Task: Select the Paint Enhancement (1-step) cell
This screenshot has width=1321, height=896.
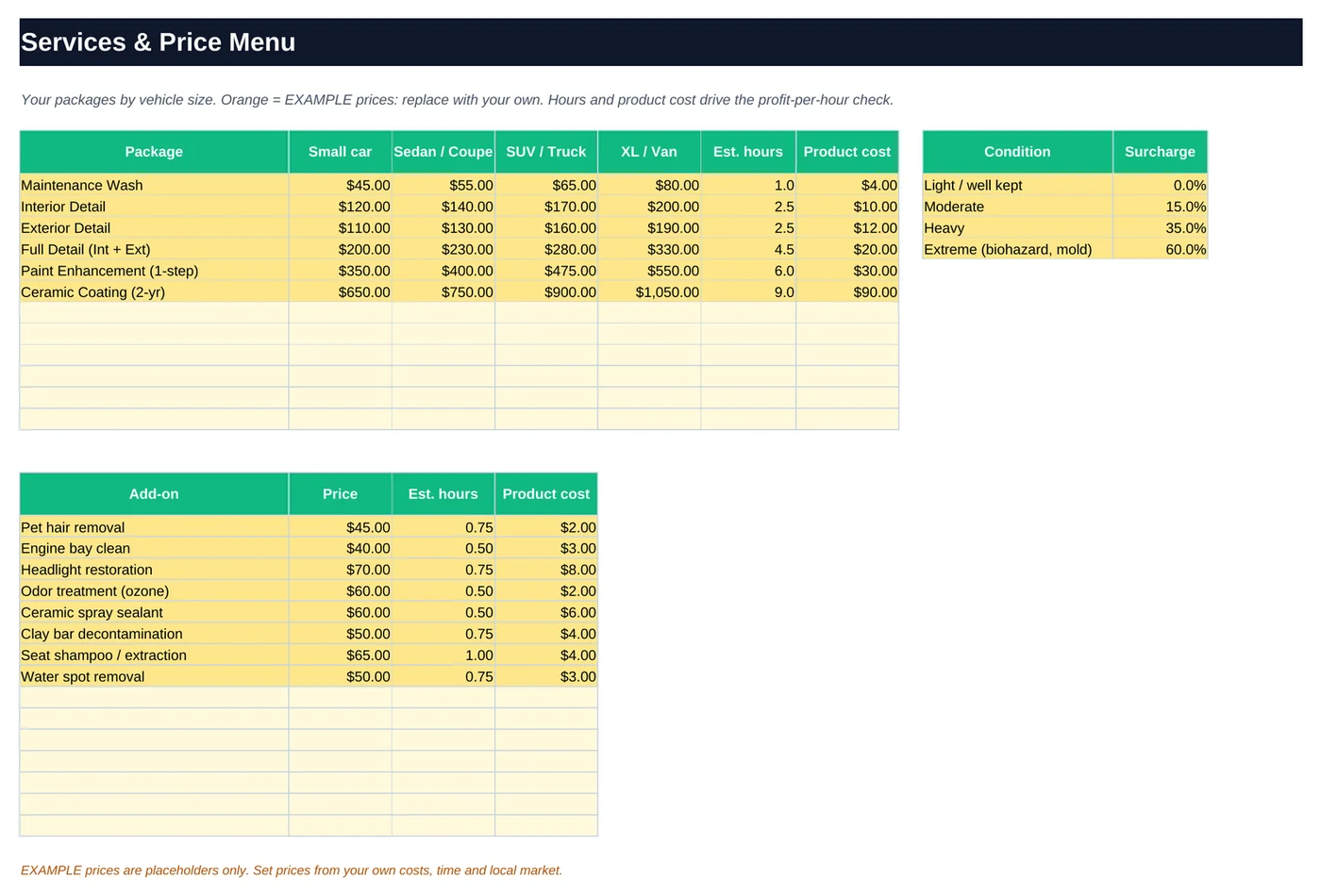Action: tap(154, 271)
